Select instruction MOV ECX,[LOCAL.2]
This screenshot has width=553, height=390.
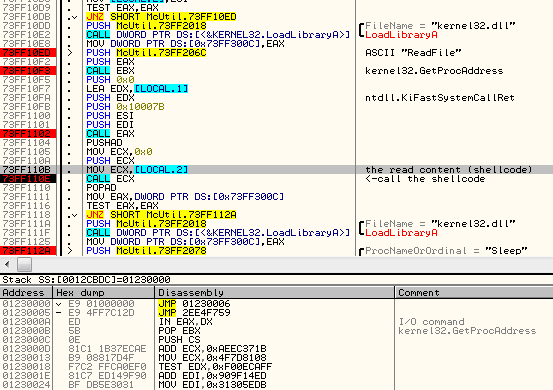click(137, 170)
